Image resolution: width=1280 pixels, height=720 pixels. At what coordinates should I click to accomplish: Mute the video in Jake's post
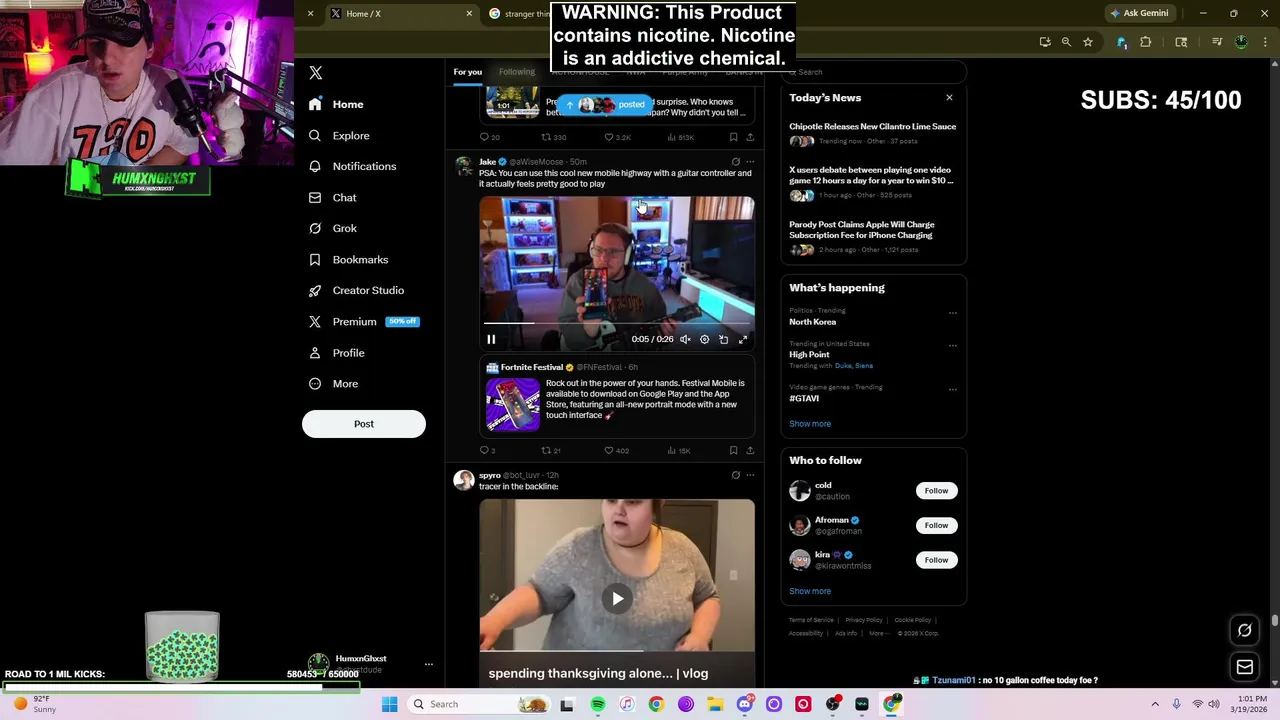[x=685, y=339]
